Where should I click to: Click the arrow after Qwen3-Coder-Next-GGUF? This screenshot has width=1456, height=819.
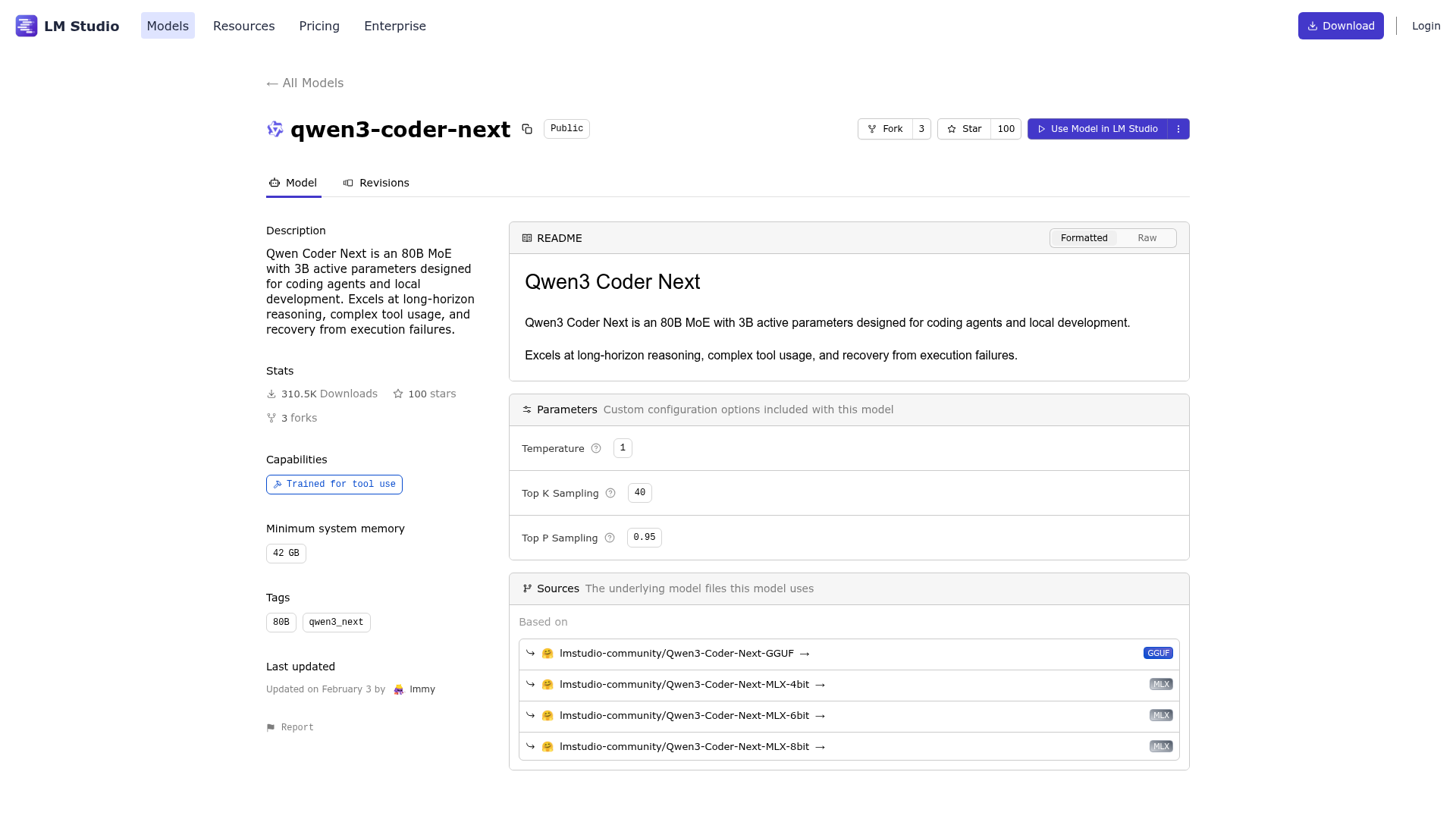click(x=805, y=654)
